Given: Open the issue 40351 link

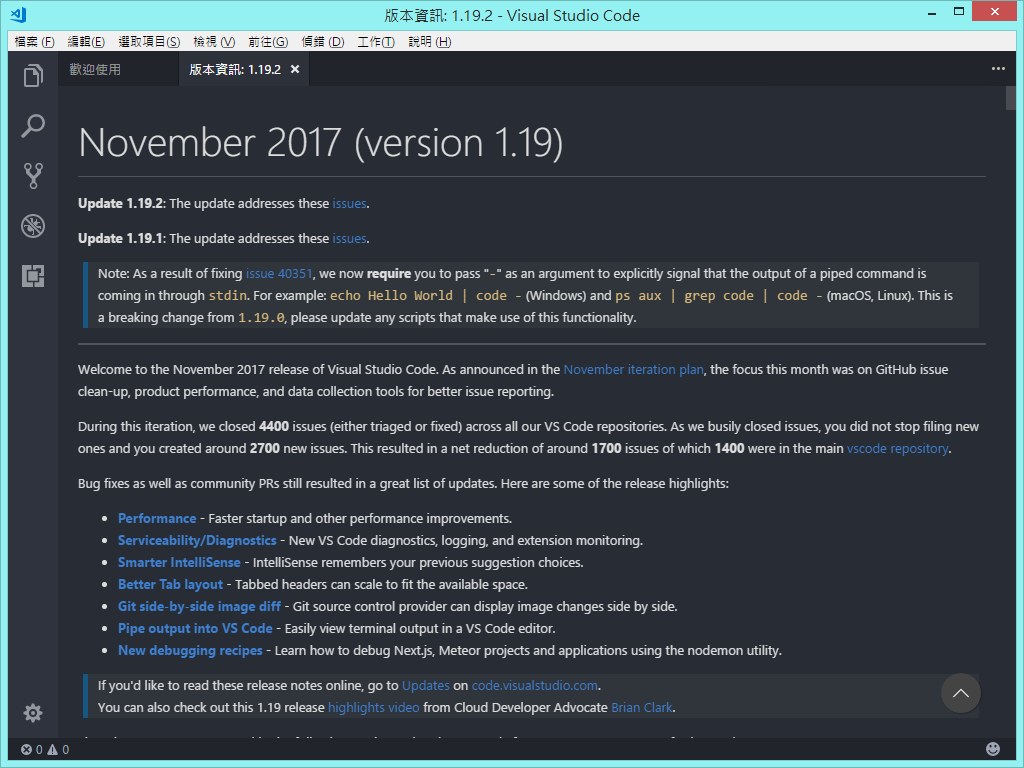Looking at the screenshot, I should point(279,274).
